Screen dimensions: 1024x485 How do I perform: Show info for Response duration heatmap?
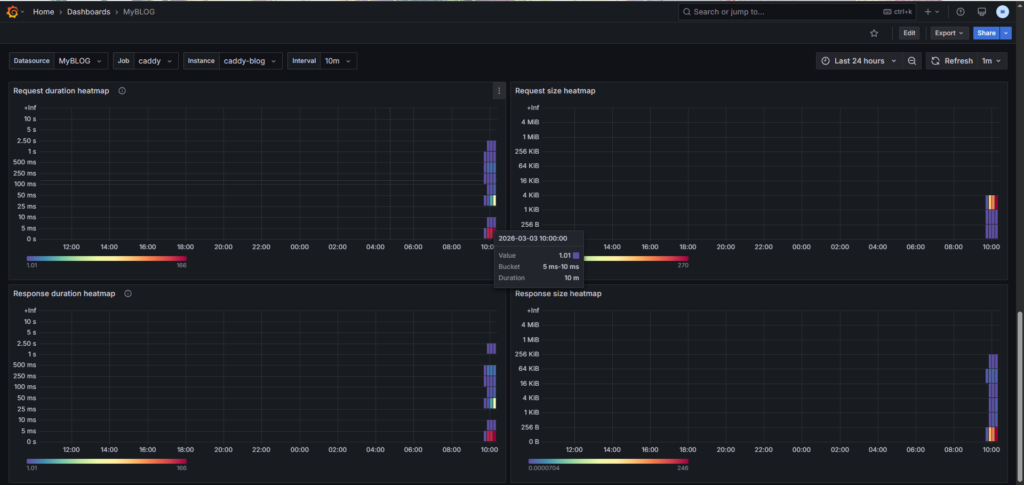(128, 294)
